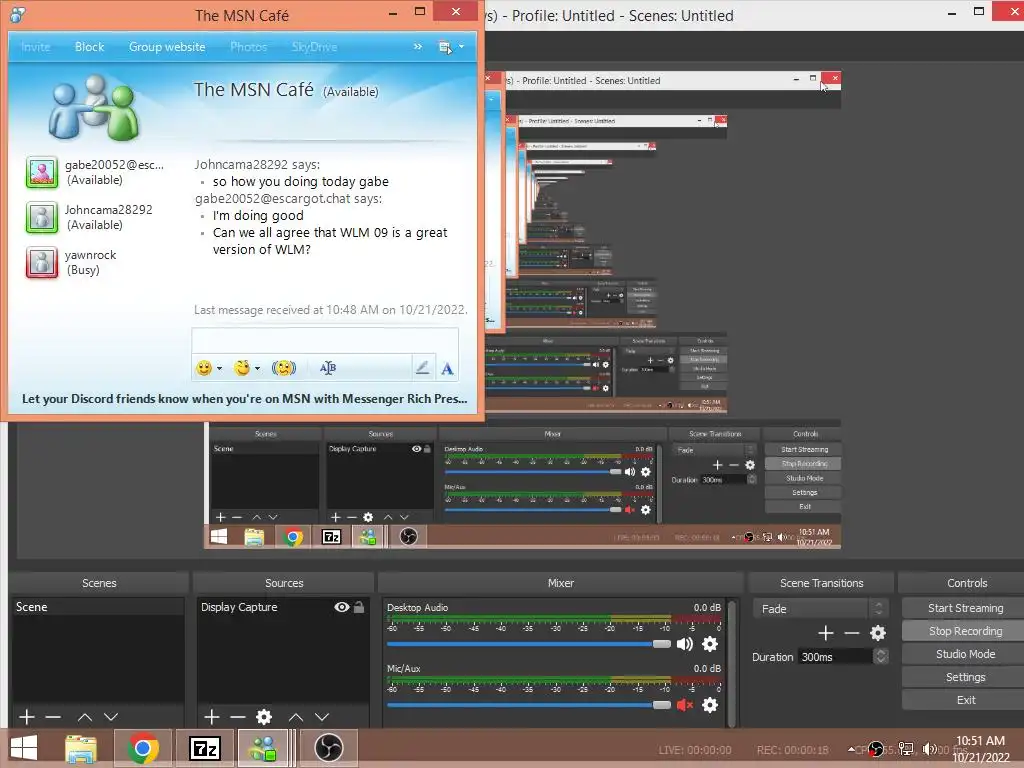Image resolution: width=1024 pixels, height=768 pixels.
Task: Open OBS Settings button
Action: (965, 677)
